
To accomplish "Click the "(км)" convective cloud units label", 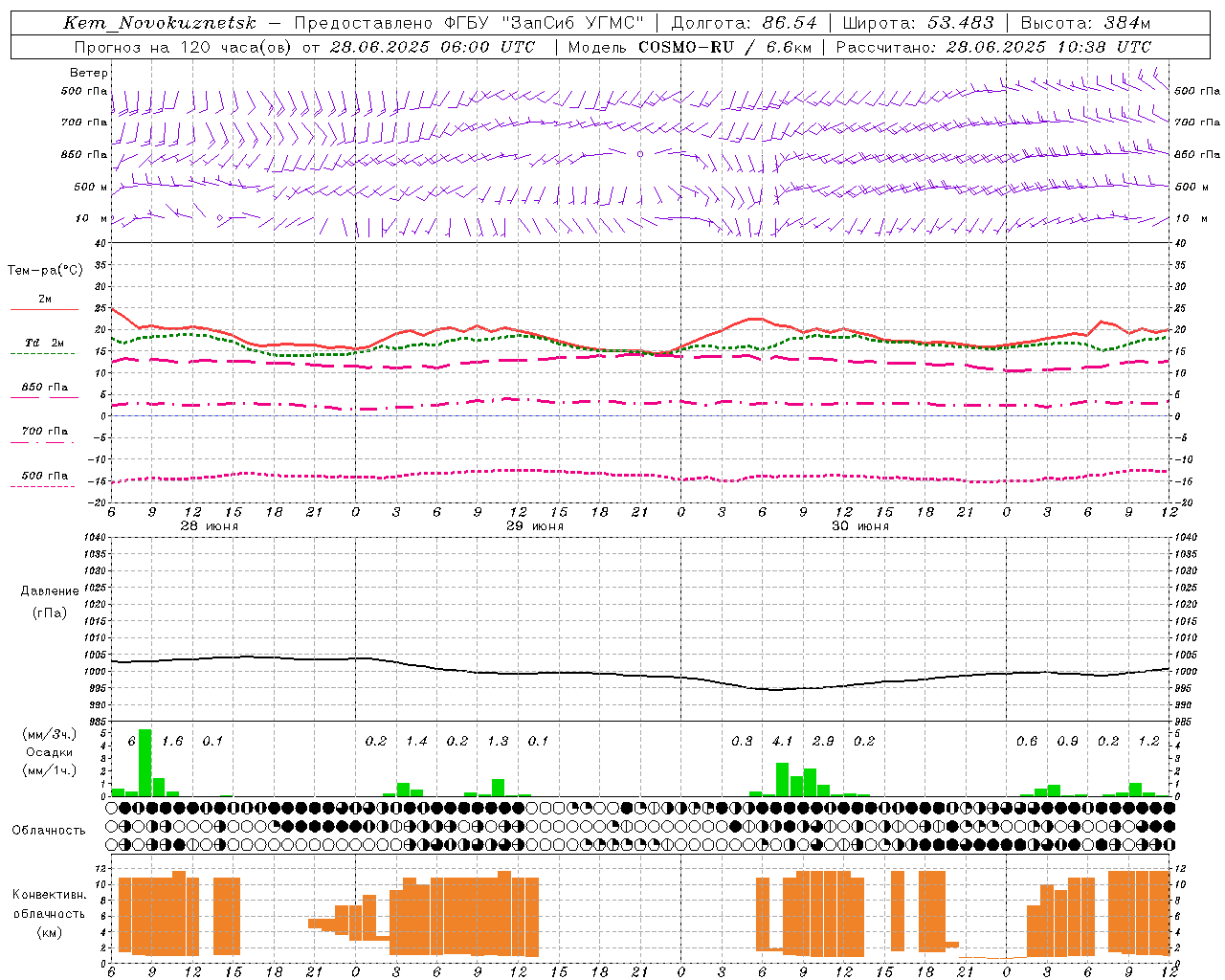I will (x=49, y=932).
